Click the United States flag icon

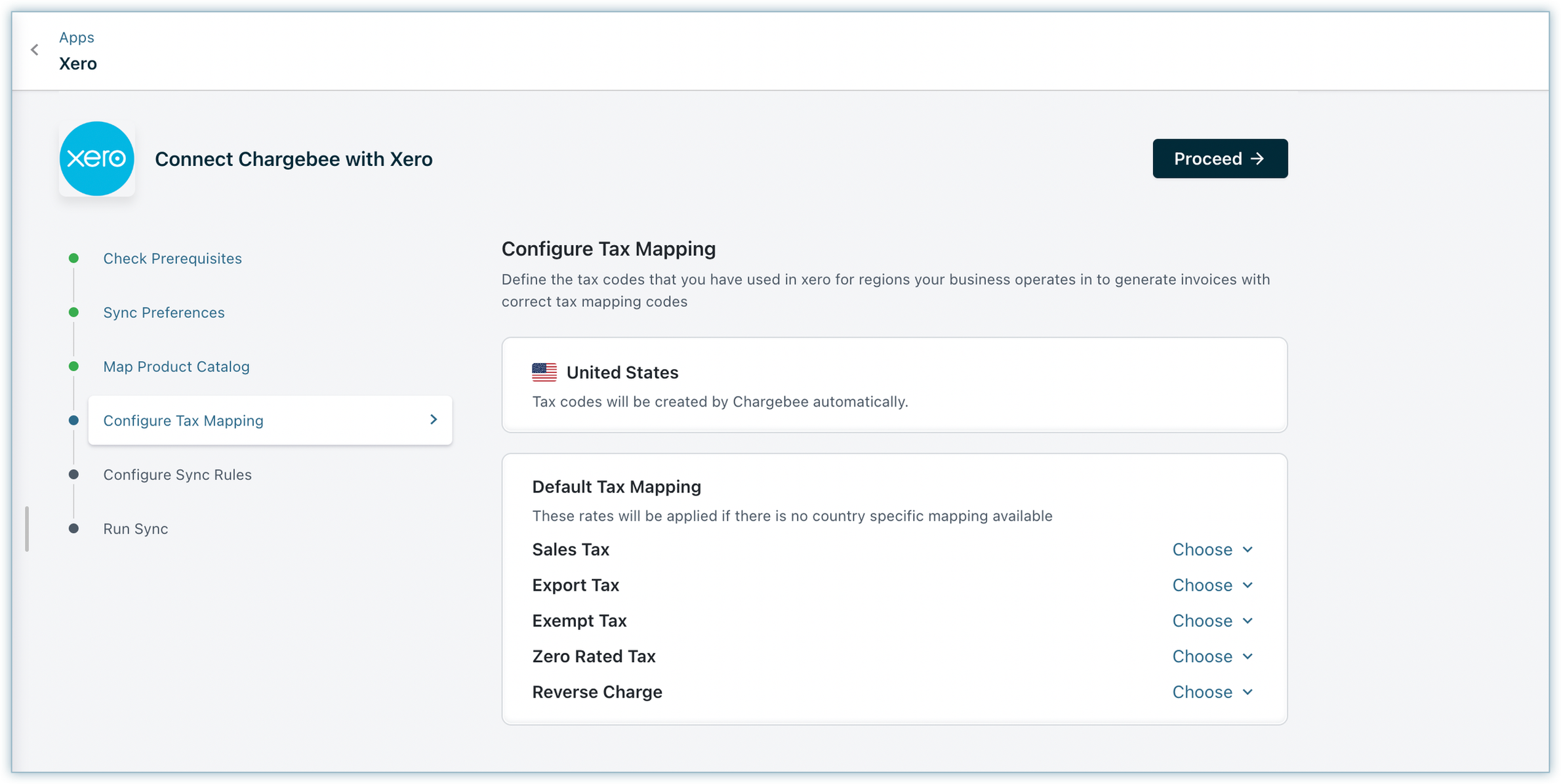tap(544, 372)
